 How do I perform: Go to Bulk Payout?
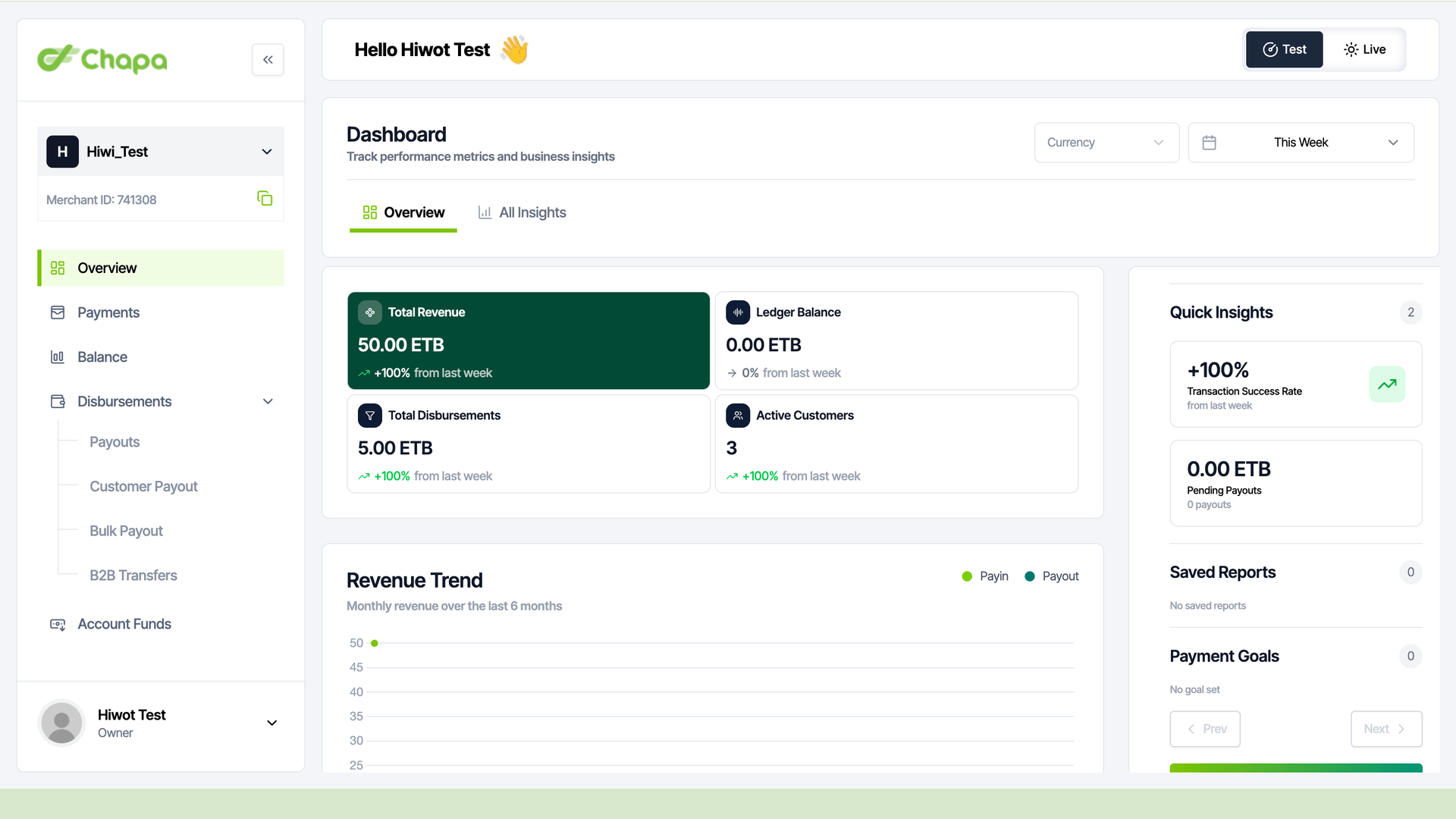(126, 531)
